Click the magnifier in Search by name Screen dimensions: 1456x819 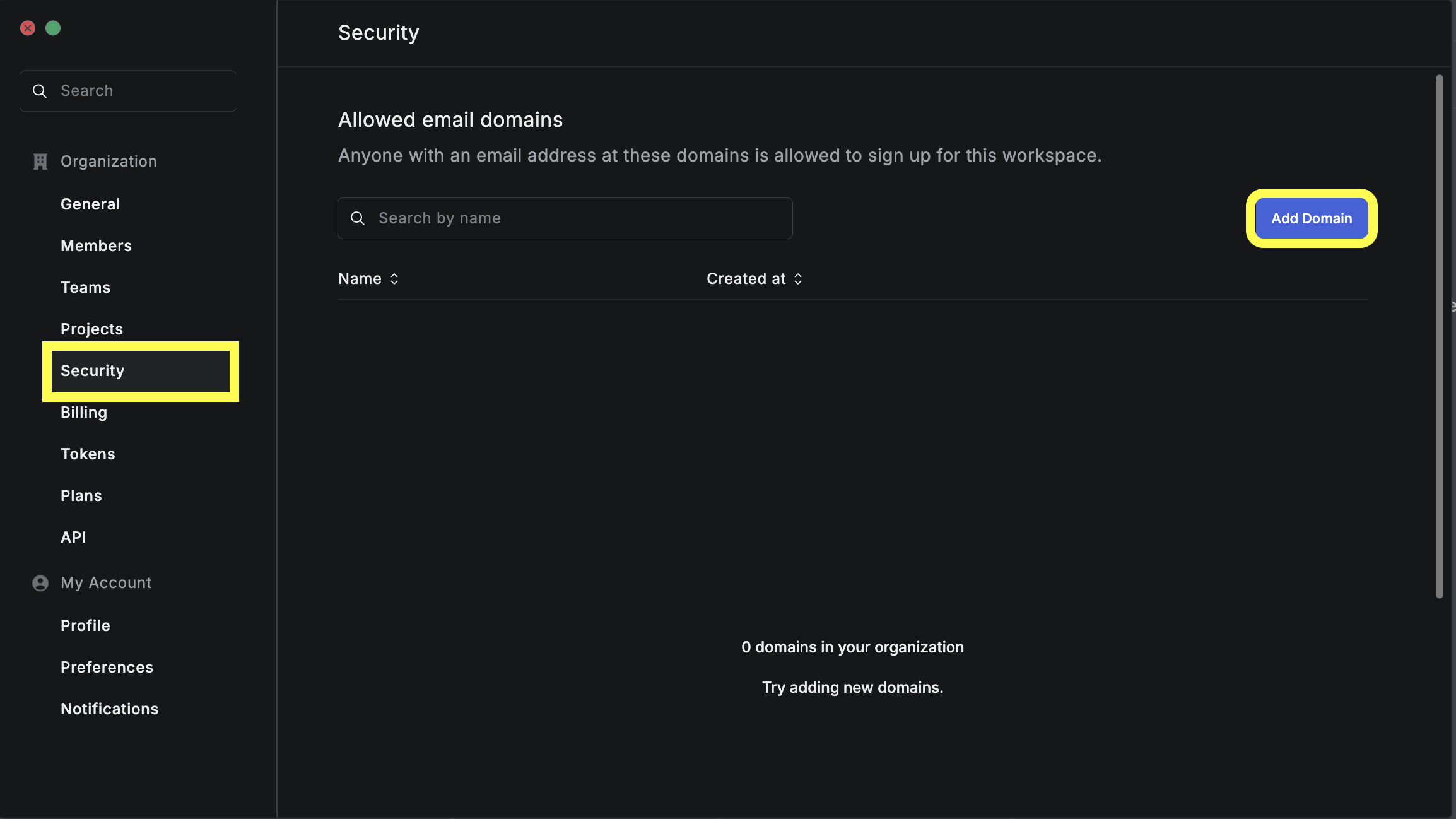[x=358, y=218]
